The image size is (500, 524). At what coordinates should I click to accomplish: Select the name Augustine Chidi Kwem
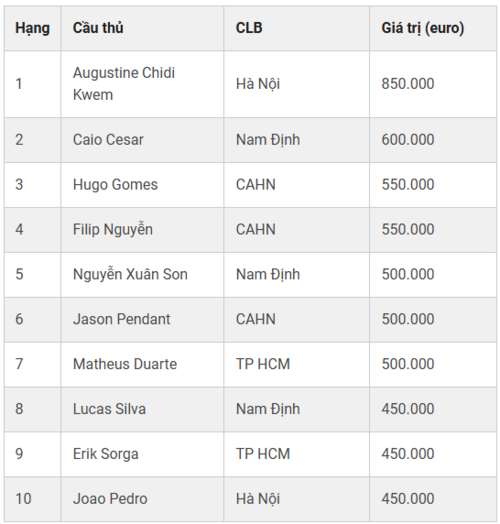click(x=124, y=84)
